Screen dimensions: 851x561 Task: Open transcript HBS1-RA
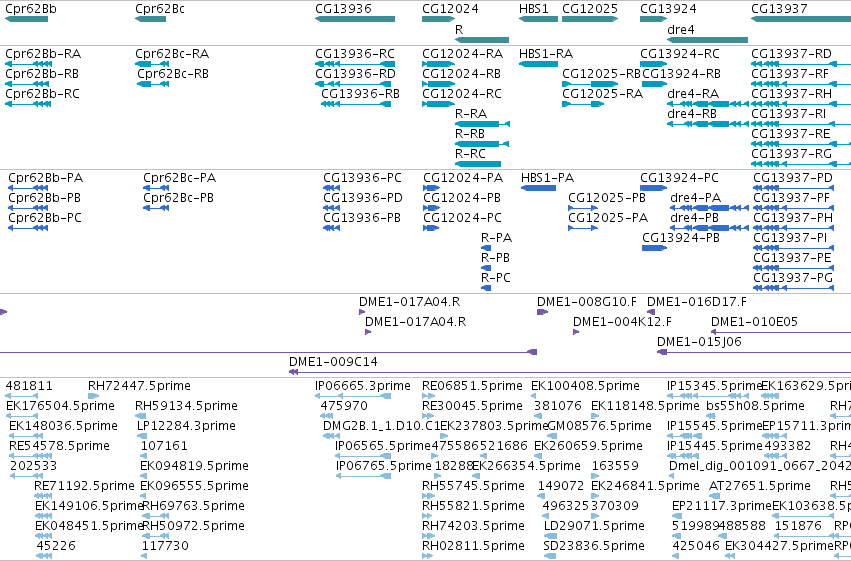546,54
